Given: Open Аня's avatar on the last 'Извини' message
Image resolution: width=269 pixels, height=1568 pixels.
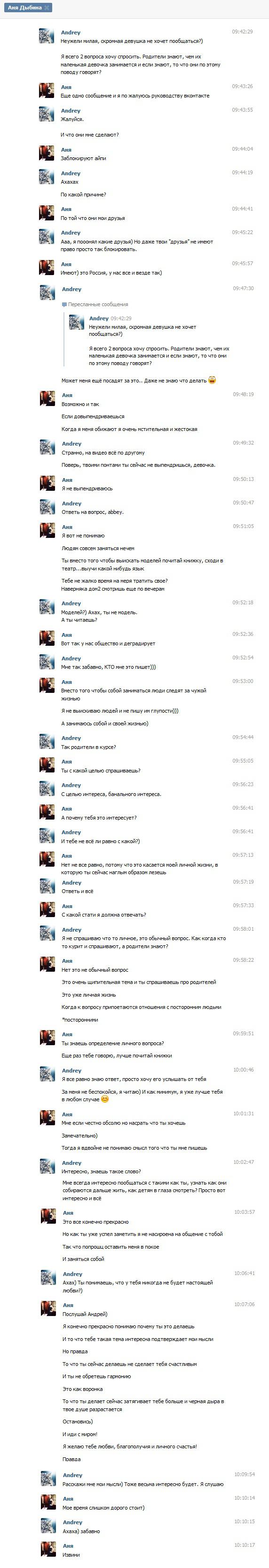Looking at the screenshot, I should (x=48, y=1550).
